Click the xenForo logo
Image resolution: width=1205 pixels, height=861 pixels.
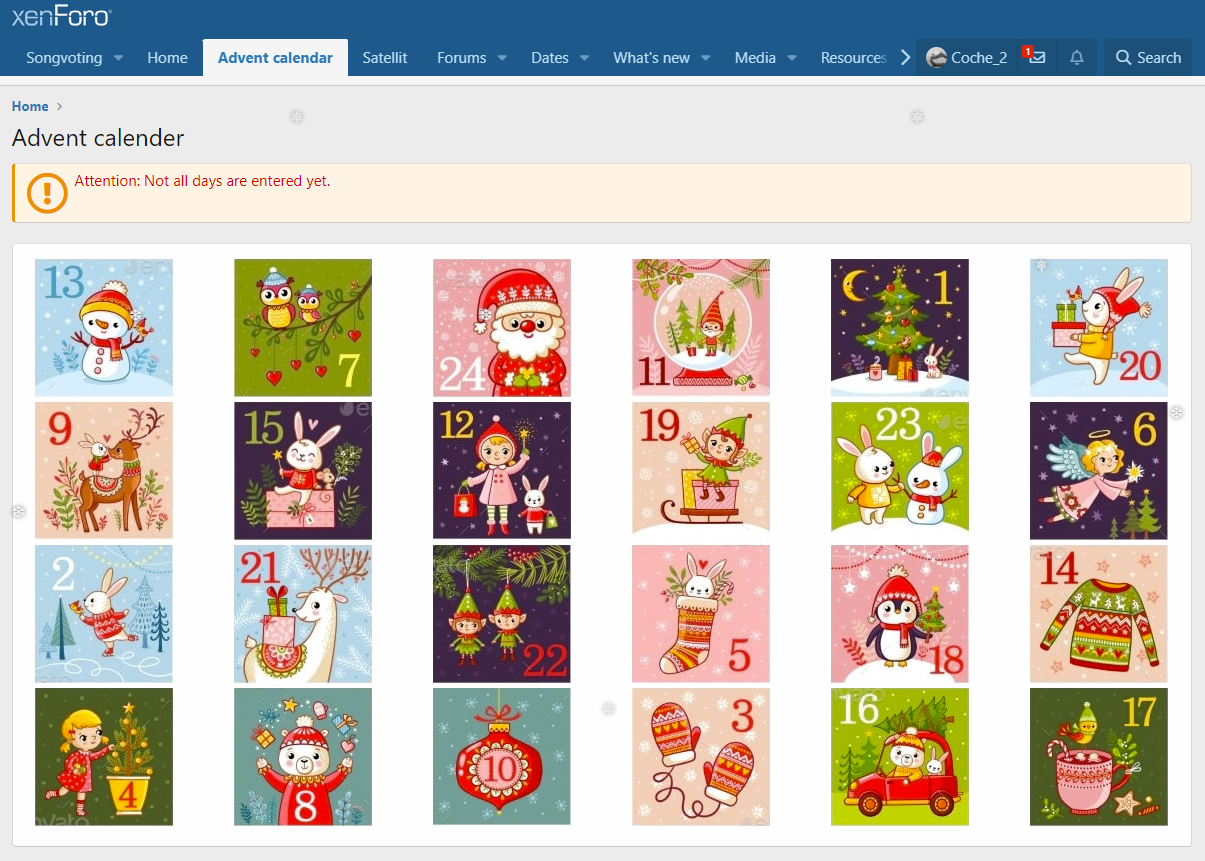point(61,17)
